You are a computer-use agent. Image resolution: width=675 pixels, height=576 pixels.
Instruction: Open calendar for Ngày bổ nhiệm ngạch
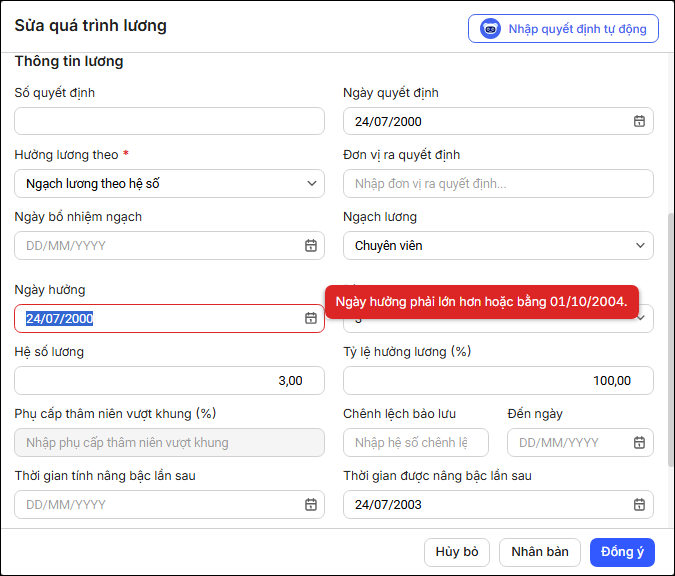pos(311,245)
